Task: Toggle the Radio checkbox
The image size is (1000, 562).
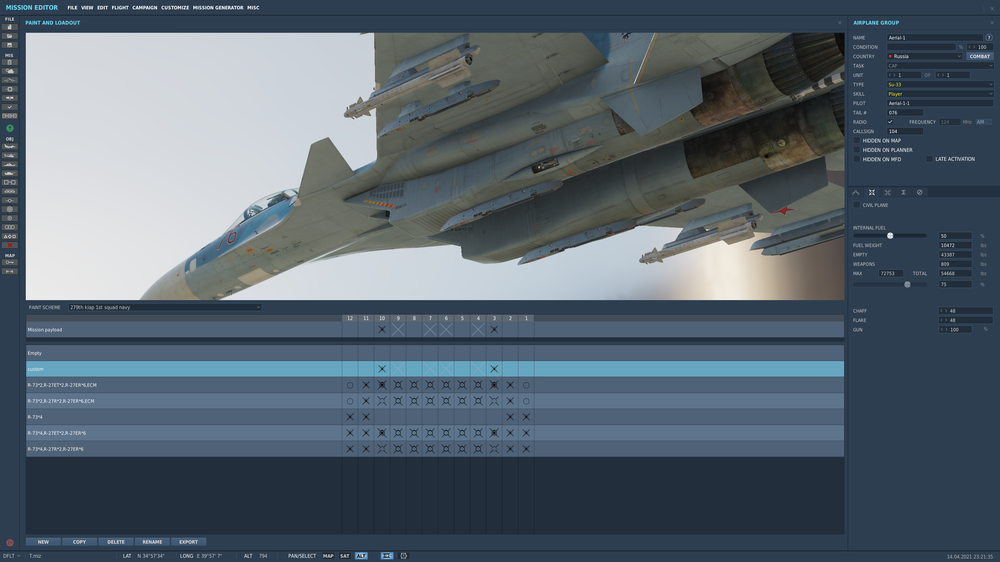Action: click(x=890, y=122)
